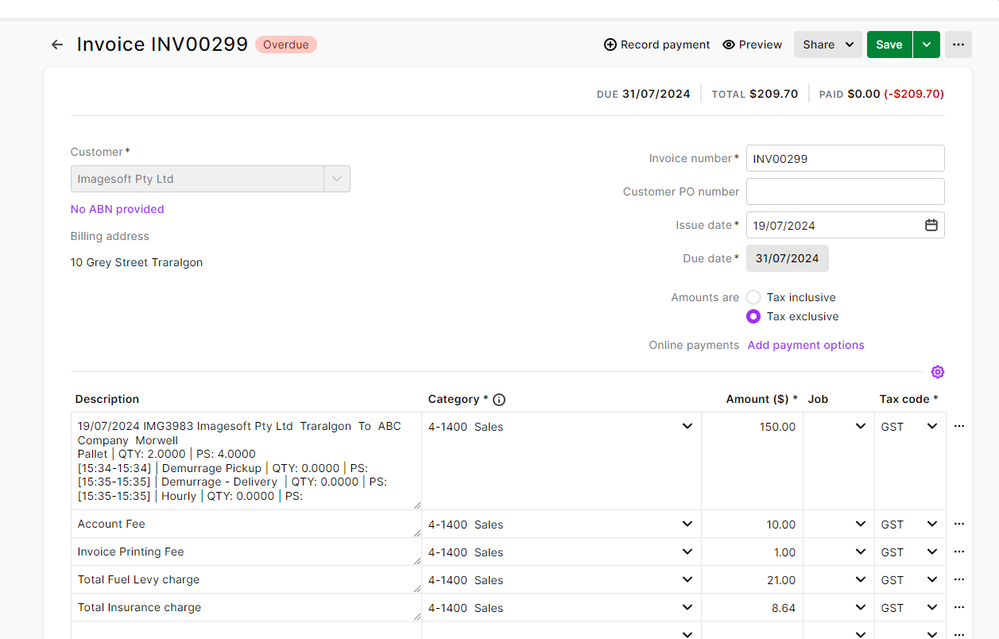
Task: Expand the Save button dropdown arrow
Action: click(927, 45)
